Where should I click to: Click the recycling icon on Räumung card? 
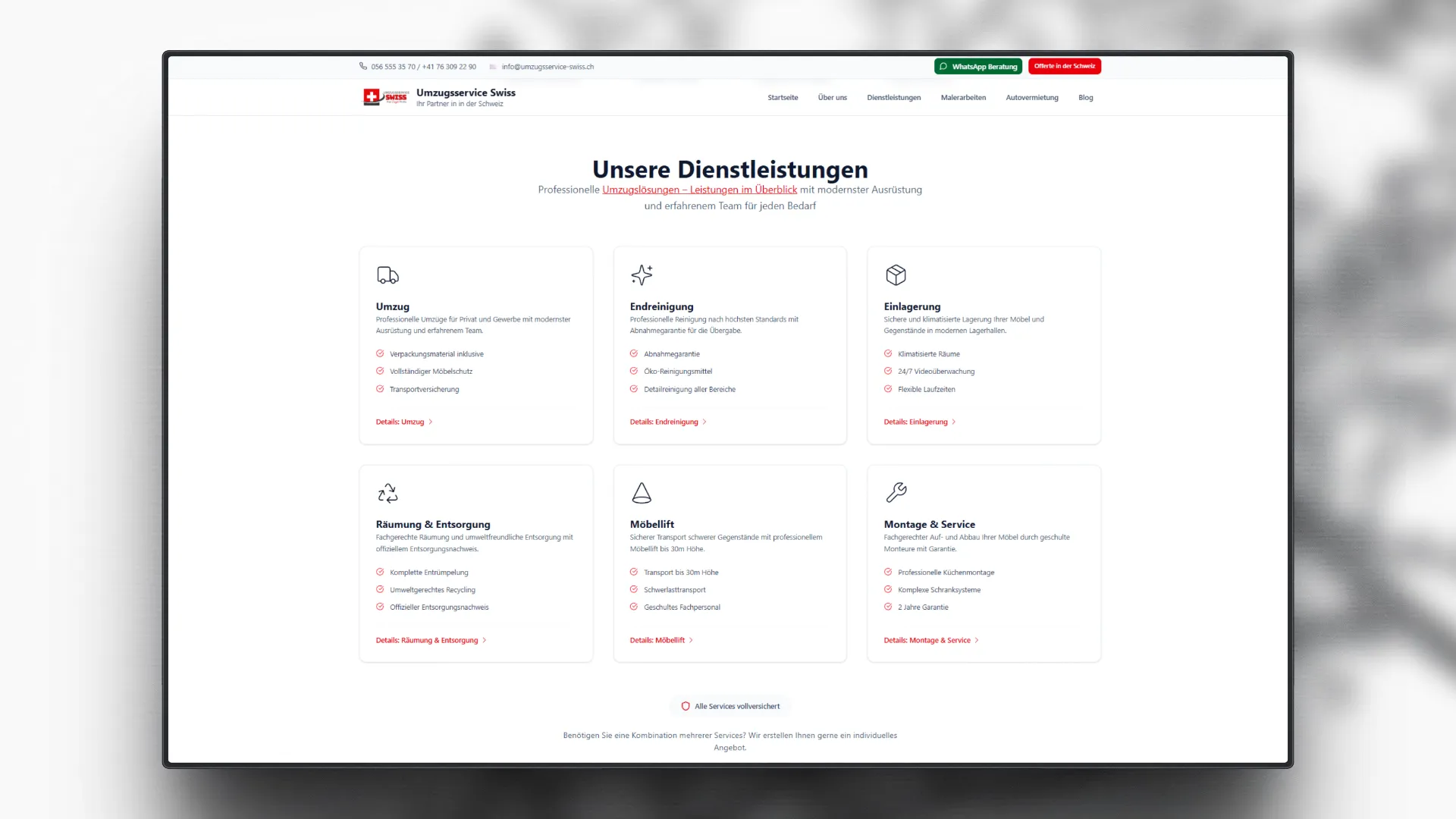tap(388, 493)
